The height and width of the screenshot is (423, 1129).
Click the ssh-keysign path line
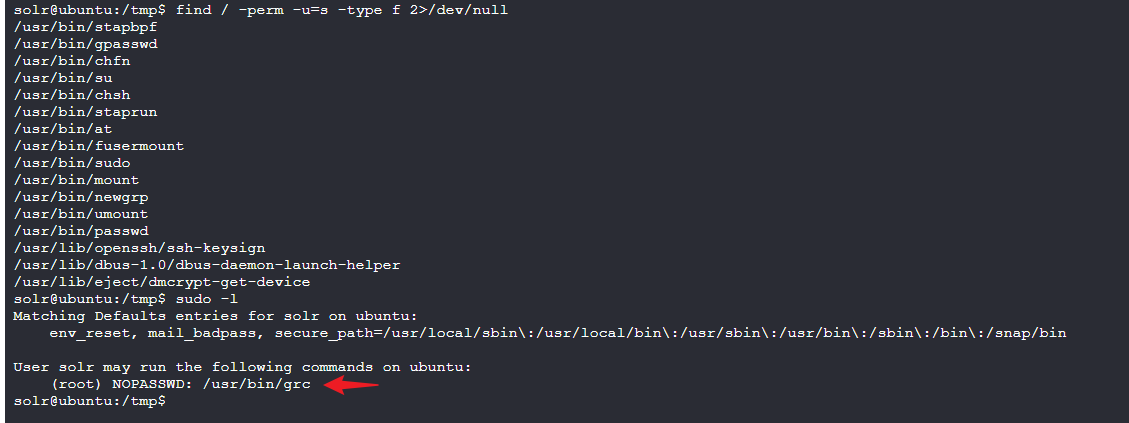(139, 248)
